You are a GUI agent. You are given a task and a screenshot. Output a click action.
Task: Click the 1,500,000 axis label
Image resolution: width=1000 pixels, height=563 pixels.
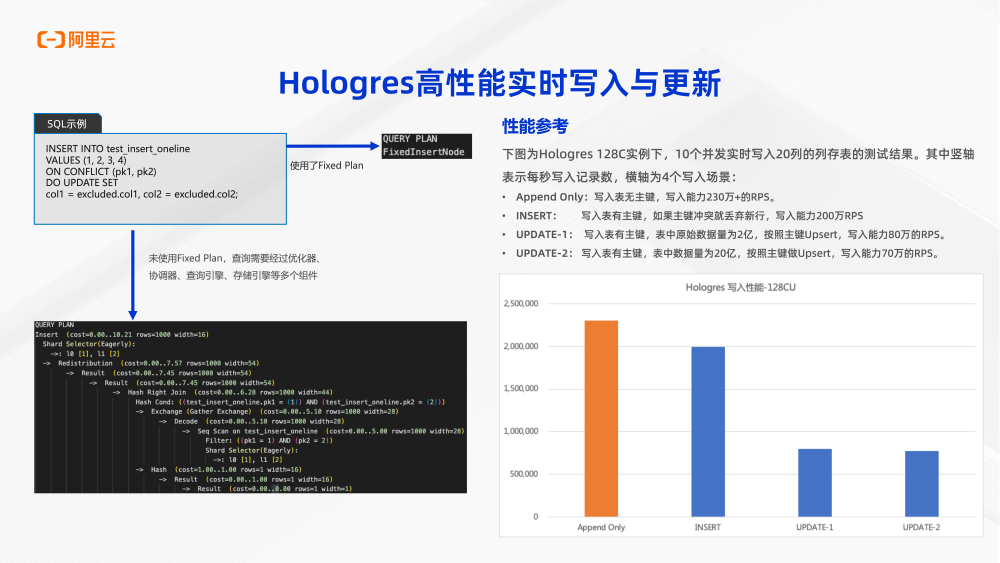tap(521, 388)
